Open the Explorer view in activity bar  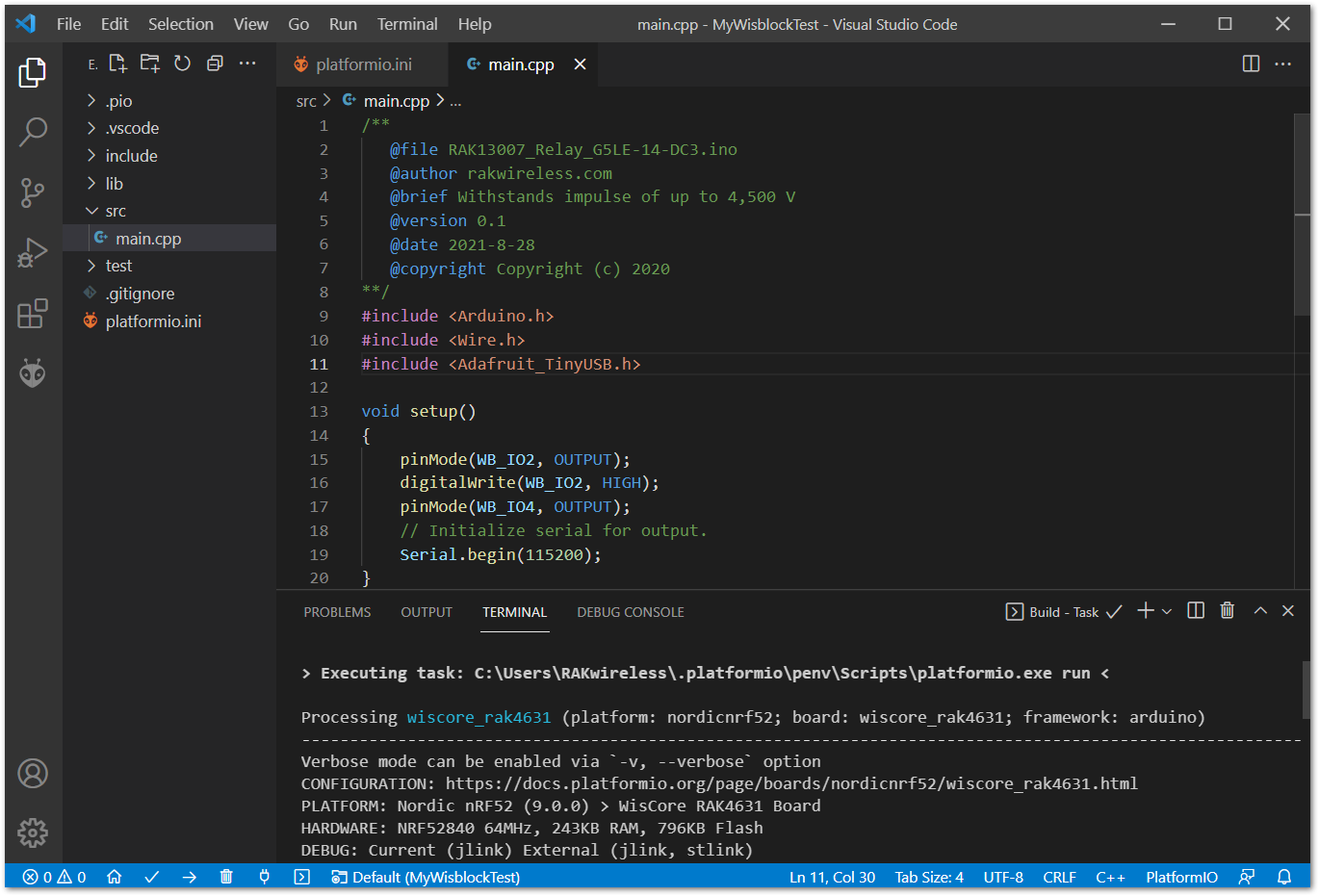tap(33, 72)
